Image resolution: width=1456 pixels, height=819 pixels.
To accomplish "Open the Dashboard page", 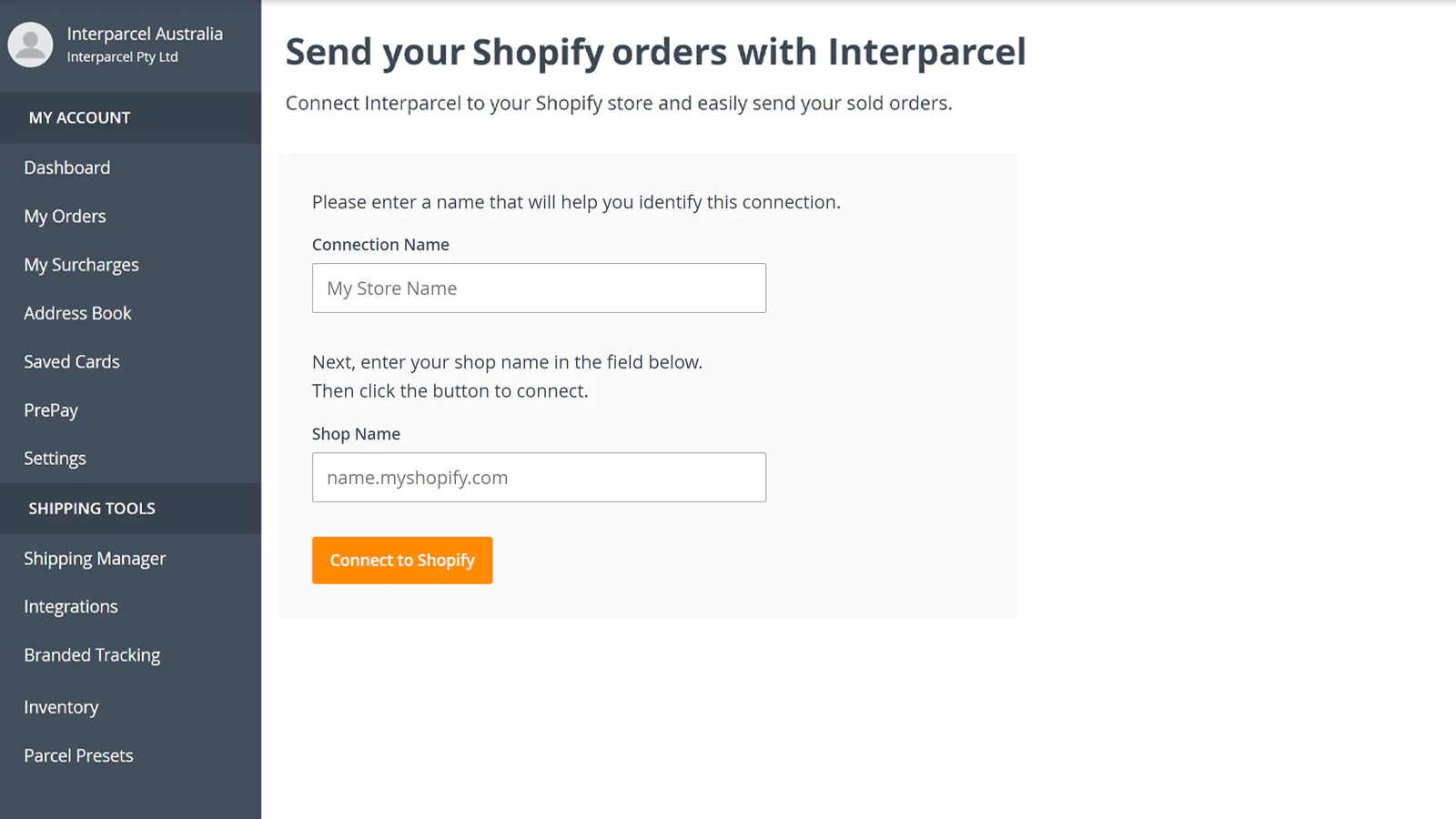I will coord(67,167).
